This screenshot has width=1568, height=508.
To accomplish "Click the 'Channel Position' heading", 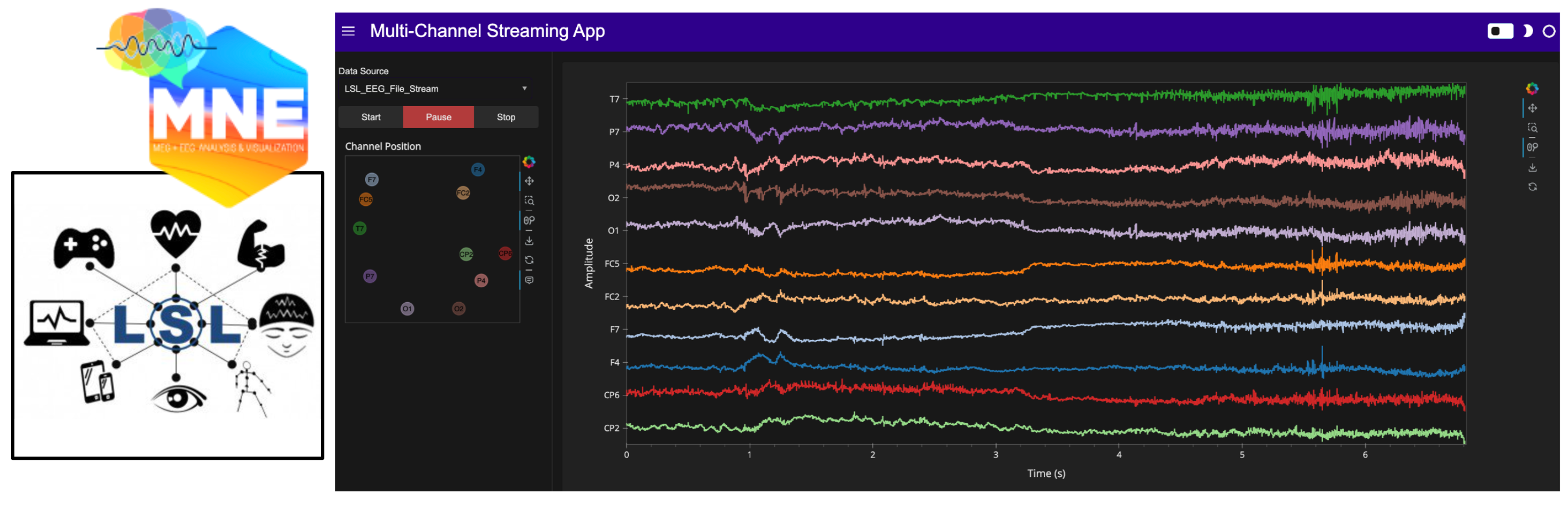I will coord(383,146).
